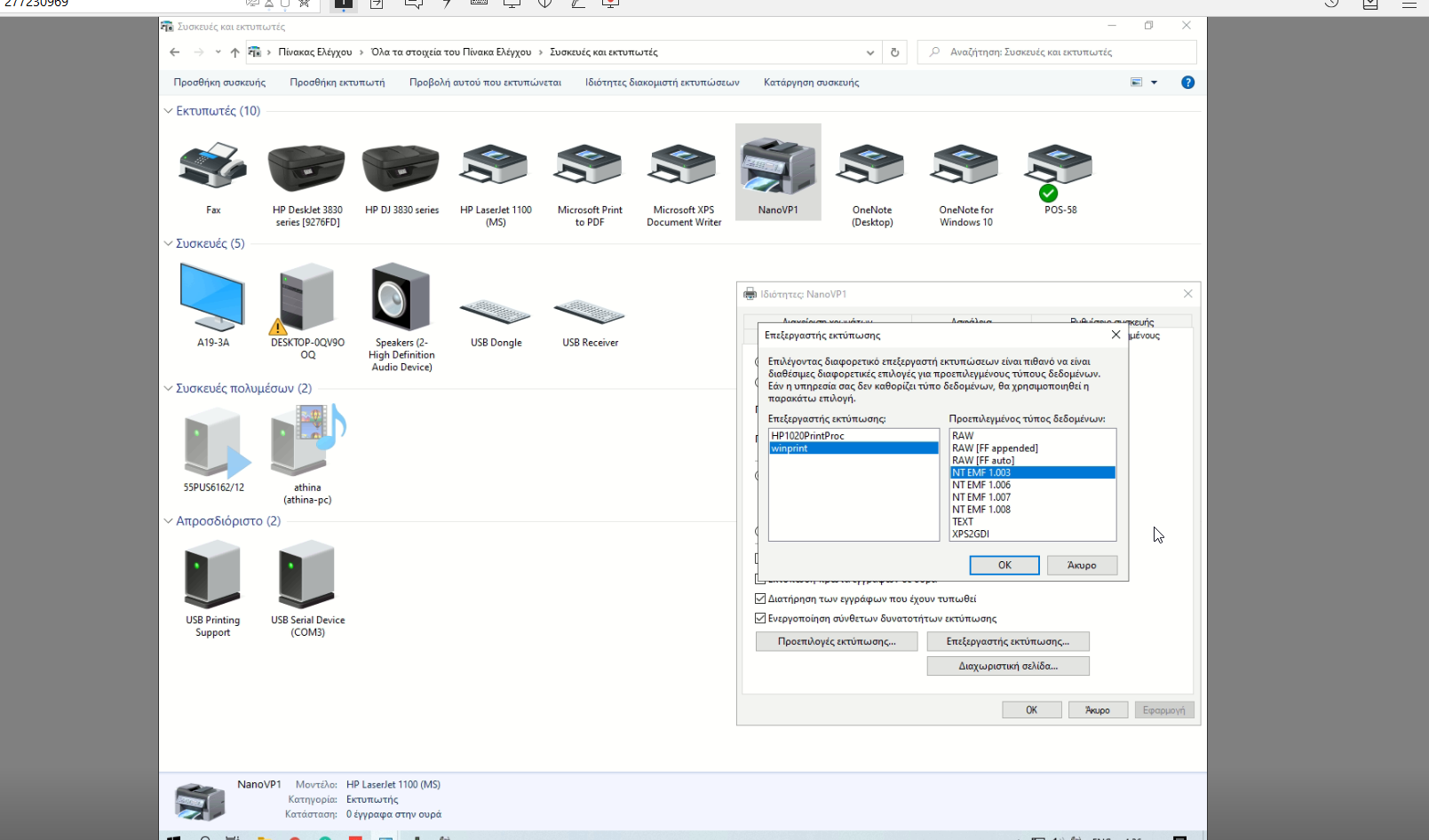
Task: Expand chevron after Πίνακας Ελέγχου breadcrumb
Action: 361,52
